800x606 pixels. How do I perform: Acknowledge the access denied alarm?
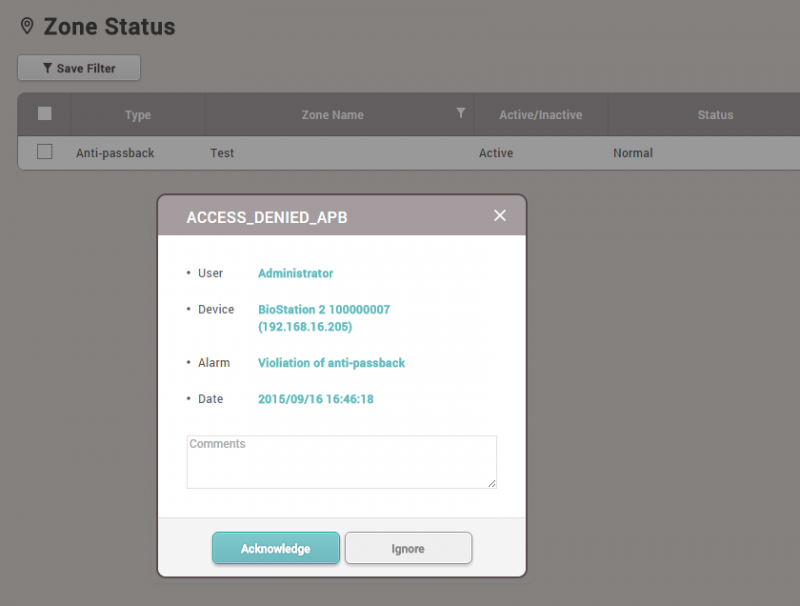click(275, 549)
